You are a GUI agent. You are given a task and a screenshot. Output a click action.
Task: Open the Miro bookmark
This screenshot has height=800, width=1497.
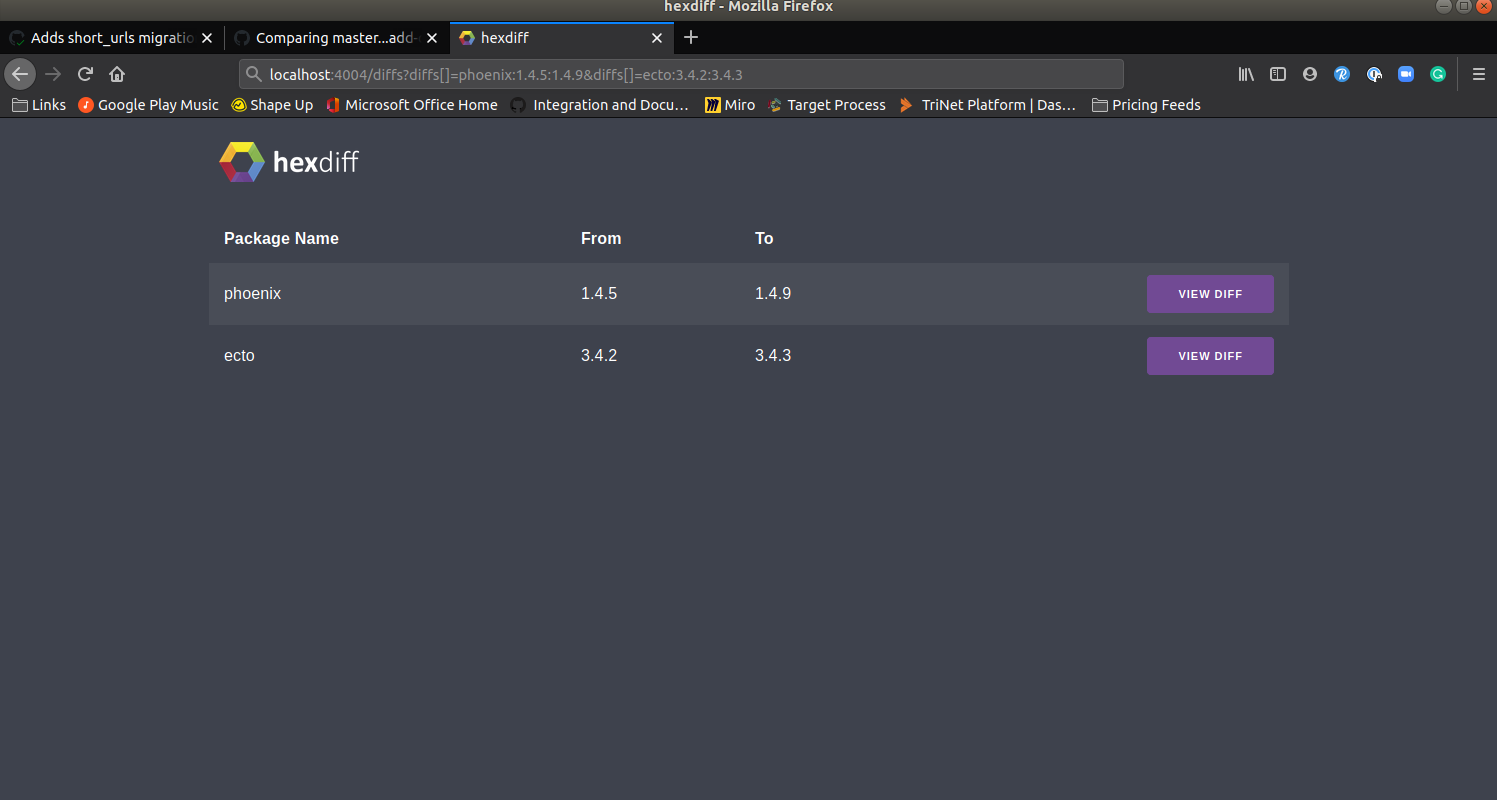(730, 105)
